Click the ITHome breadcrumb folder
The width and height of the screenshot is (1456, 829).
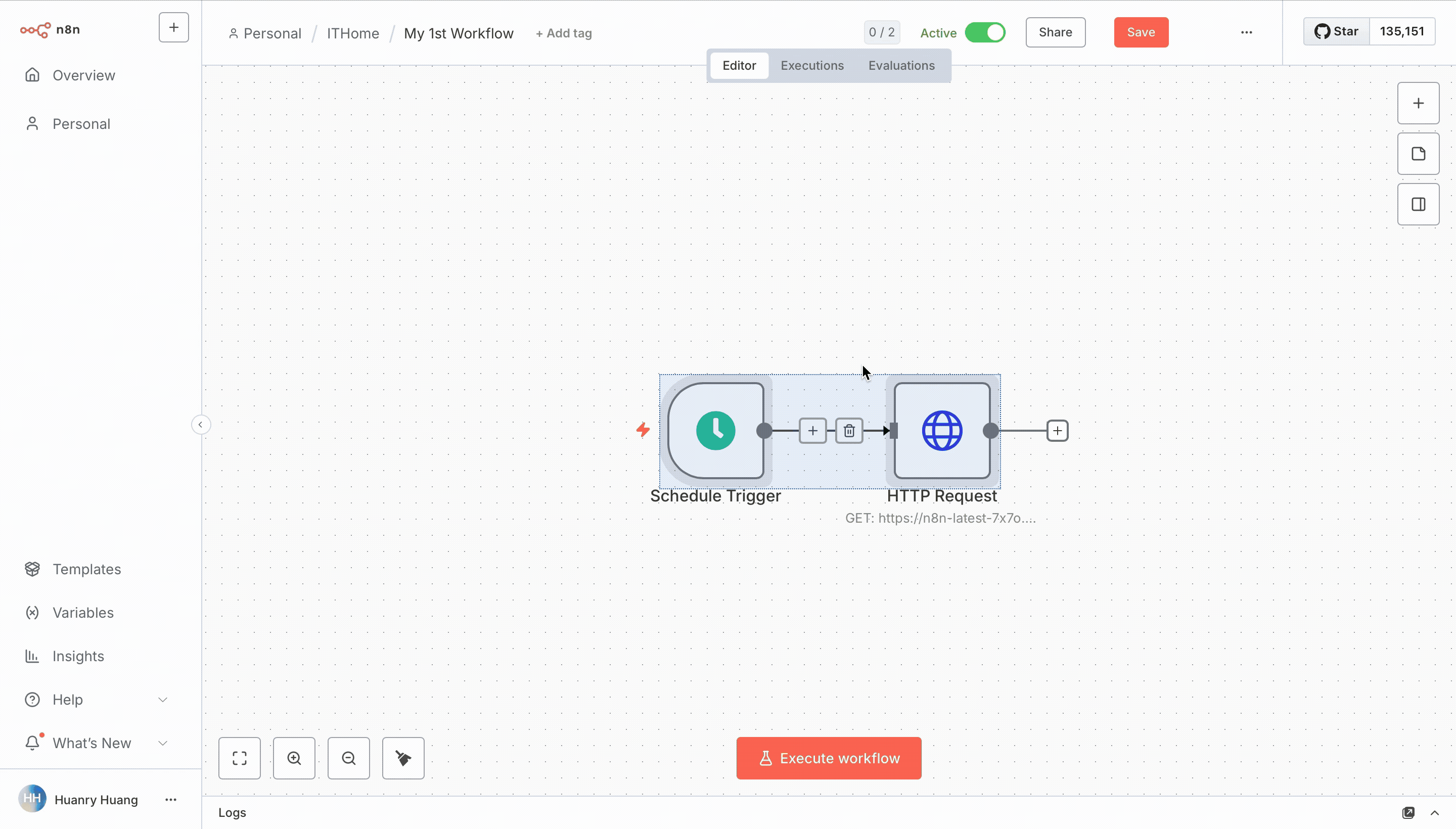pos(352,33)
